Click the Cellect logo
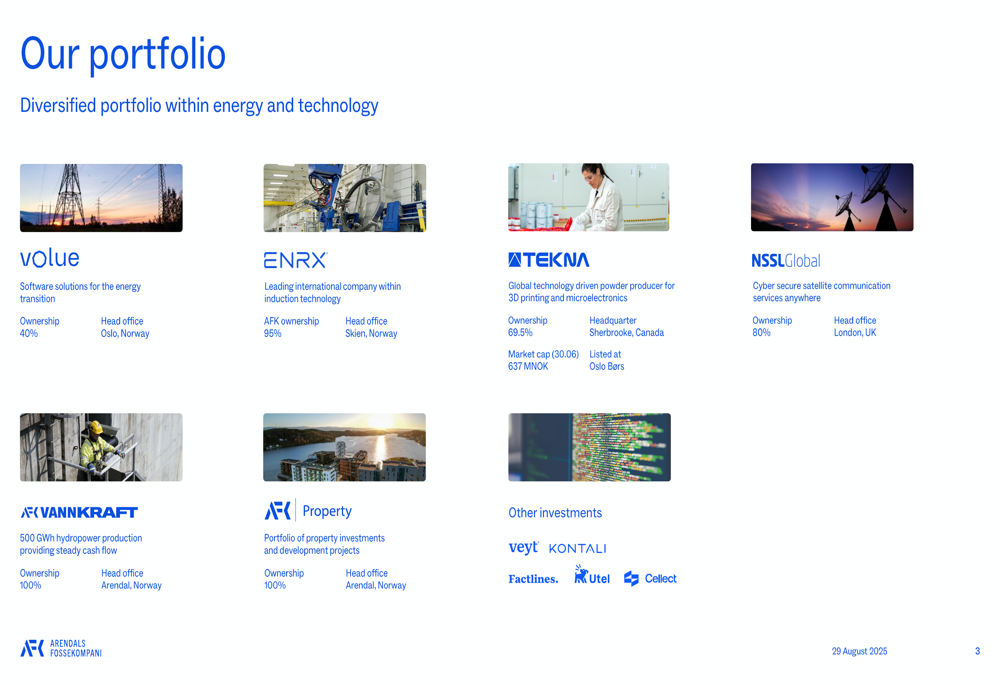Image resolution: width=1000 pixels, height=685 pixels. [650, 578]
